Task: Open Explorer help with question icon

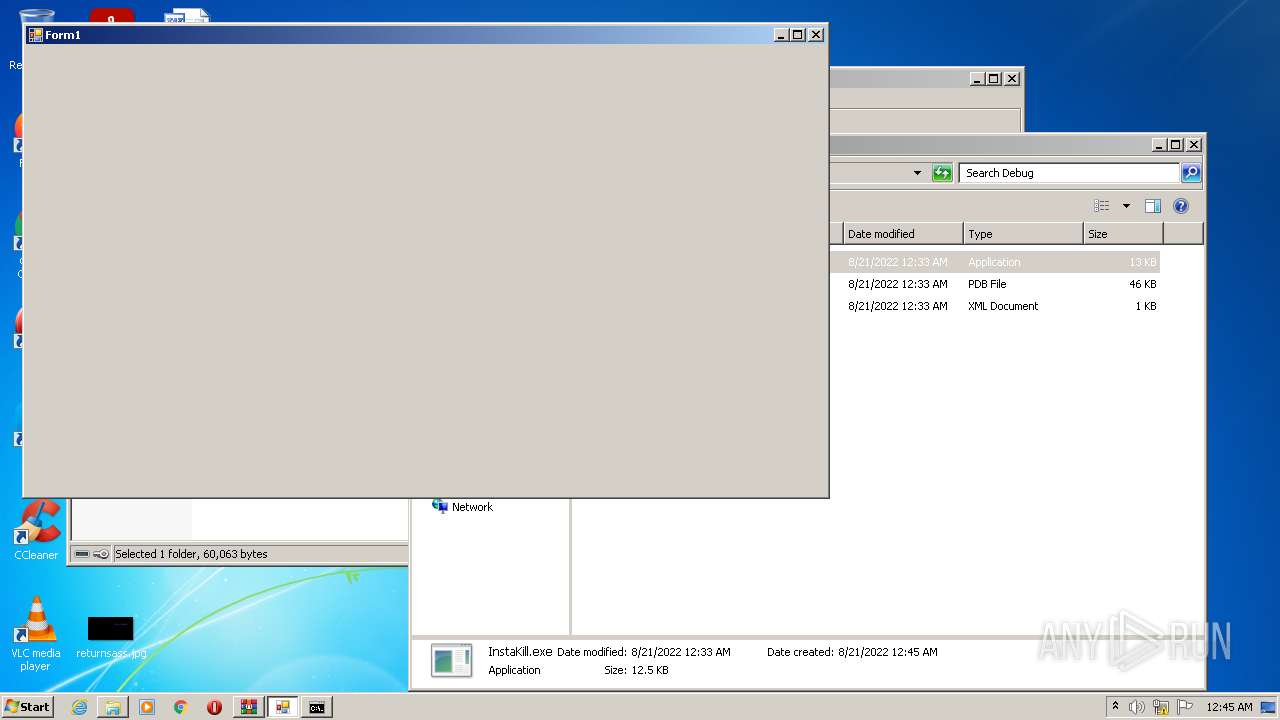Action: pos(1181,206)
